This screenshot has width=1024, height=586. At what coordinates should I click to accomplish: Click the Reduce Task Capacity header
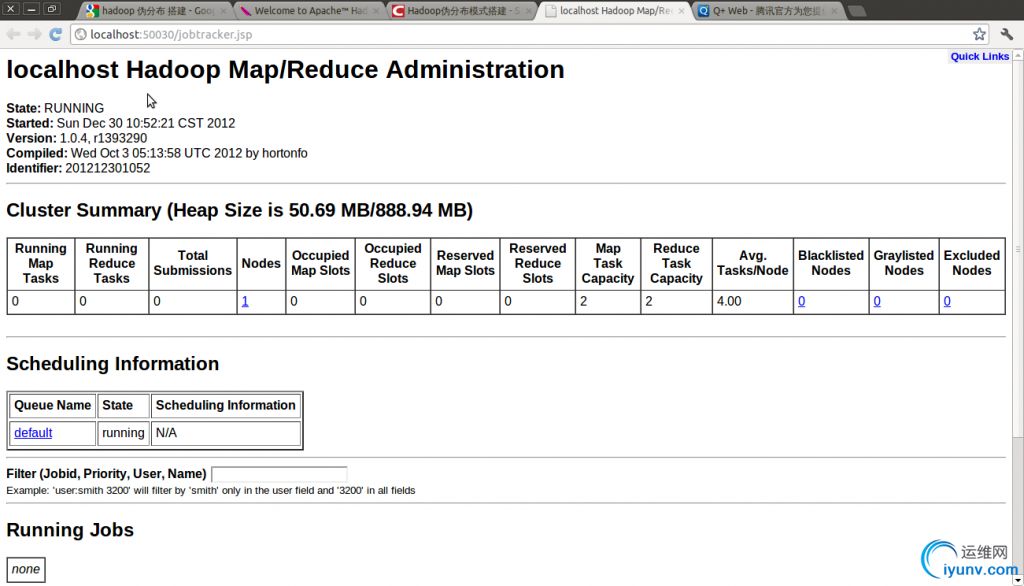(676, 263)
